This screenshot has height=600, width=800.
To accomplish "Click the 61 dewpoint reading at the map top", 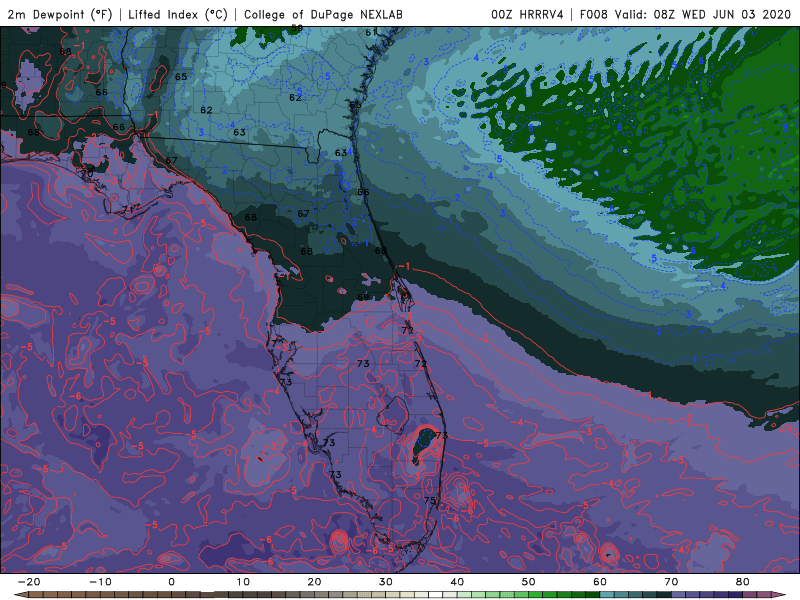I will click(371, 32).
